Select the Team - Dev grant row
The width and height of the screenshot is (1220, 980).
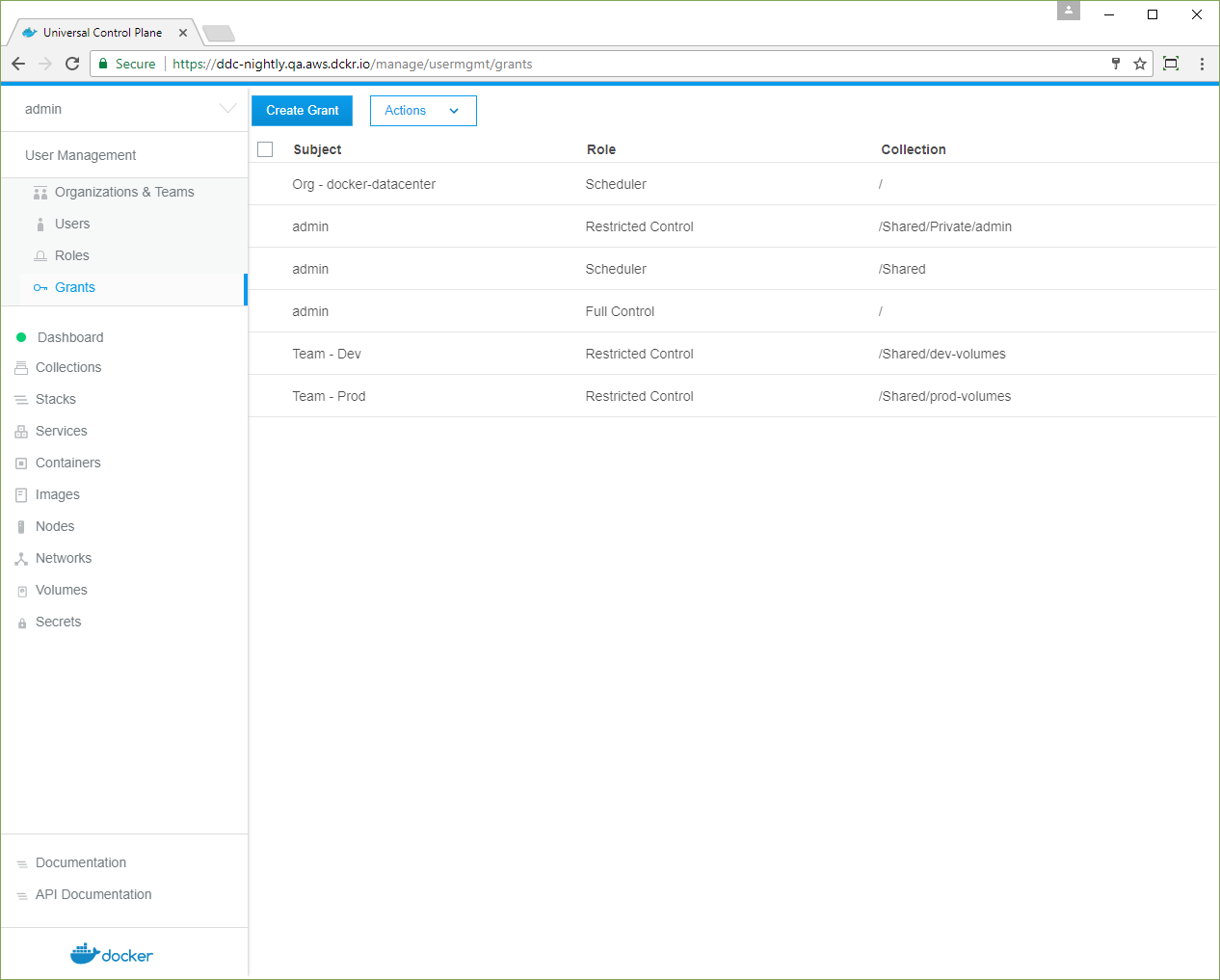(327, 354)
